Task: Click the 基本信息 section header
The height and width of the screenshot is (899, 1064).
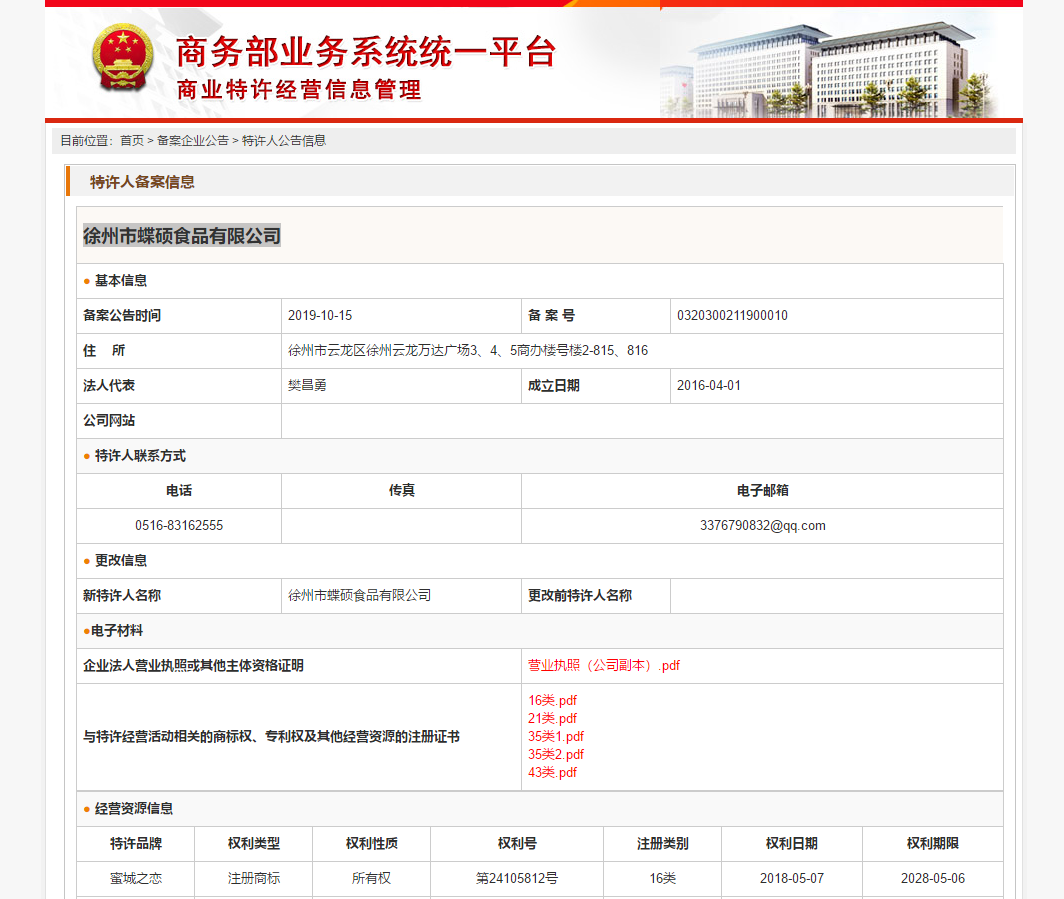Action: pyautogui.click(x=121, y=280)
